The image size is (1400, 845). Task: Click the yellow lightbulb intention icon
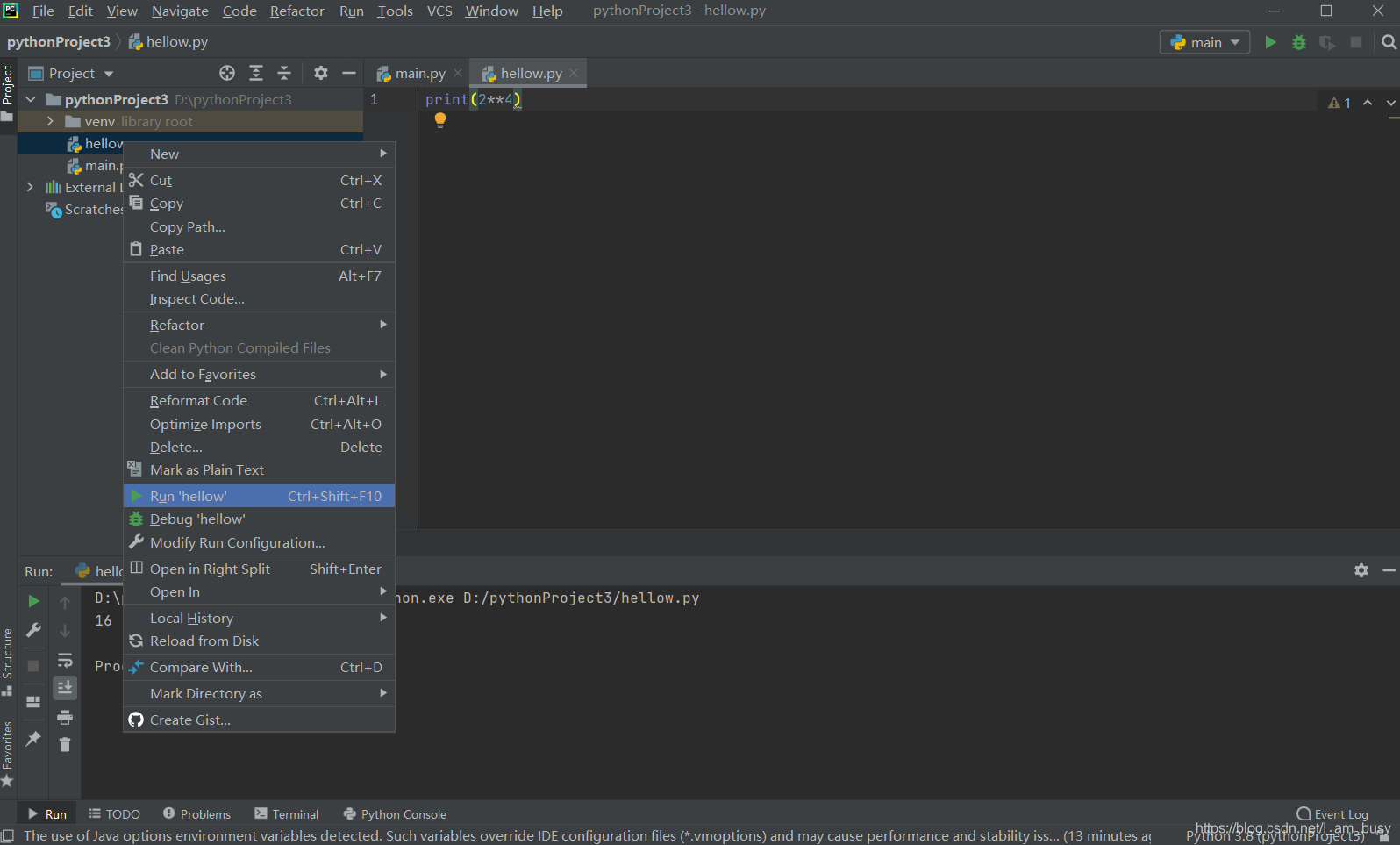click(x=440, y=120)
